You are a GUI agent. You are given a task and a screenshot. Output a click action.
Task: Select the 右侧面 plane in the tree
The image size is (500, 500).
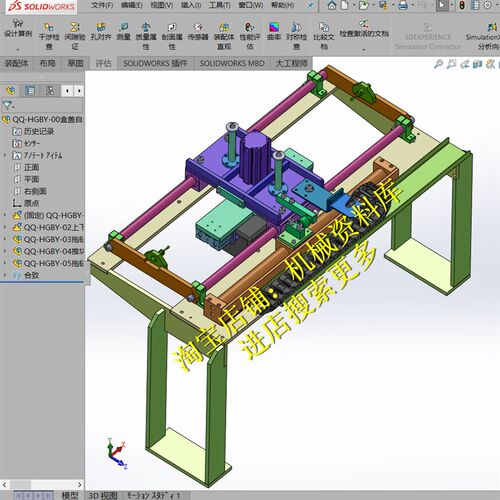point(35,191)
